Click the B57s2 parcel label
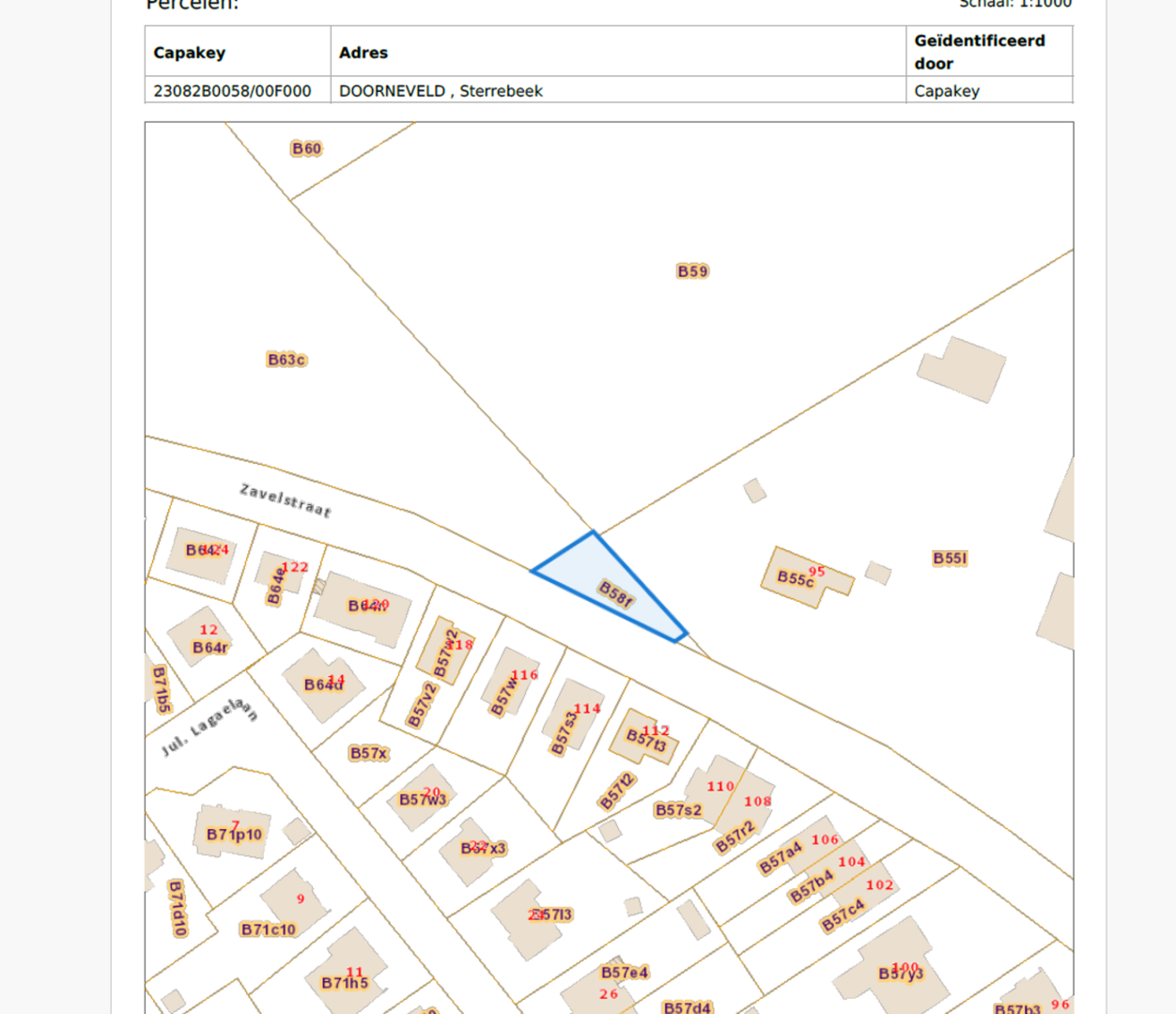The height and width of the screenshot is (1014, 1176). tap(678, 810)
